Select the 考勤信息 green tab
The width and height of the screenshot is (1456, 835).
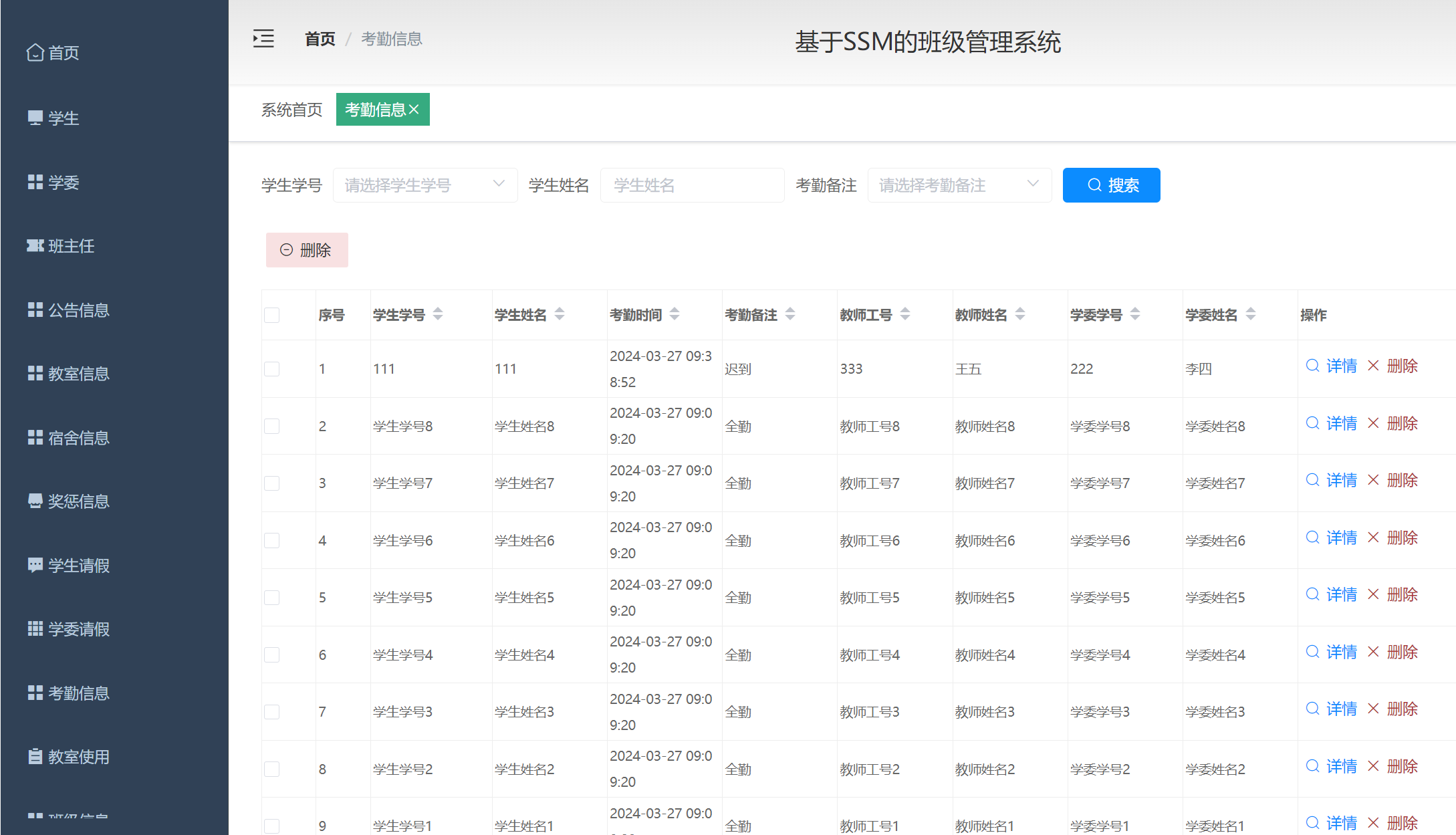pyautogui.click(x=383, y=110)
